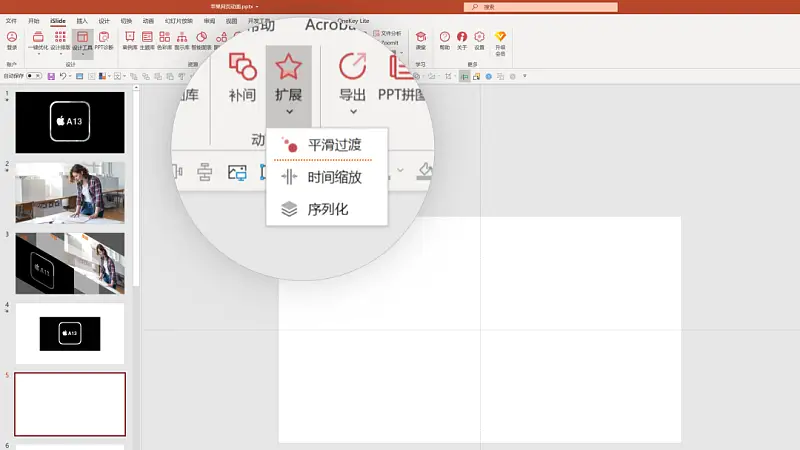Expand the 设计排版 dropdown arrow
Viewport: 800px width, 450px height.
click(x=60, y=54)
